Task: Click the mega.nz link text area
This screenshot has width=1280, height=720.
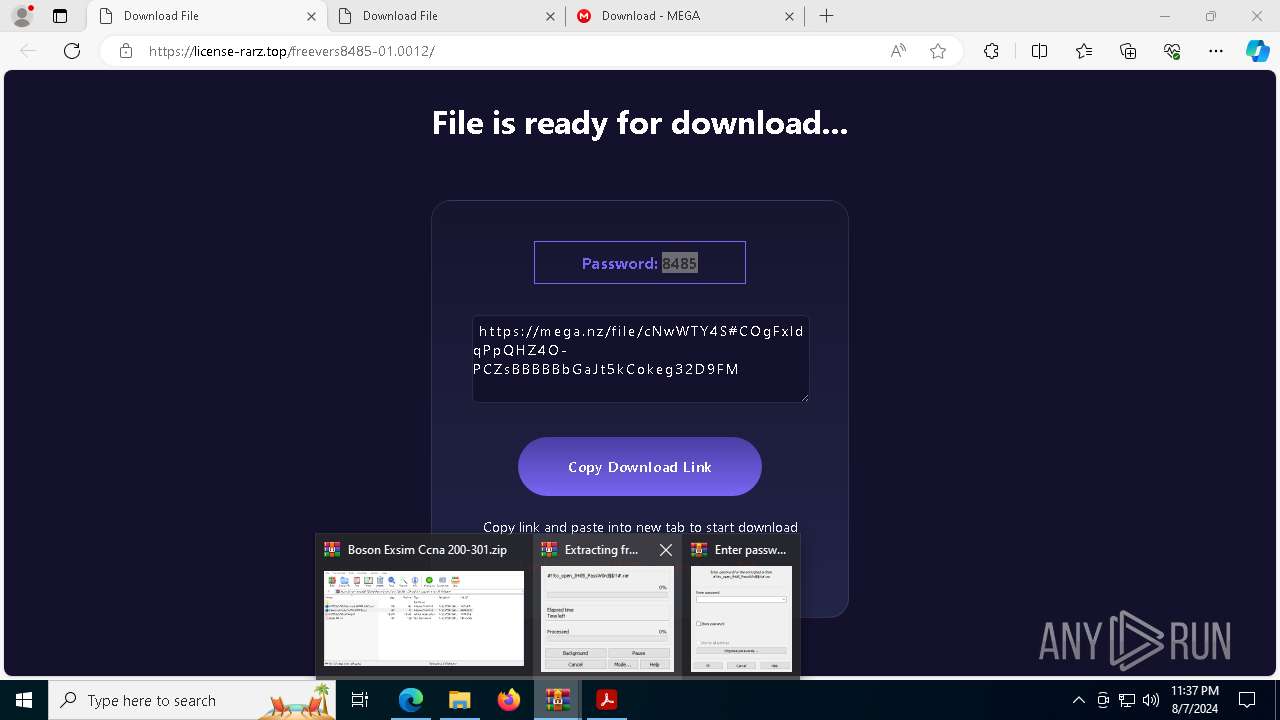Action: pos(640,359)
